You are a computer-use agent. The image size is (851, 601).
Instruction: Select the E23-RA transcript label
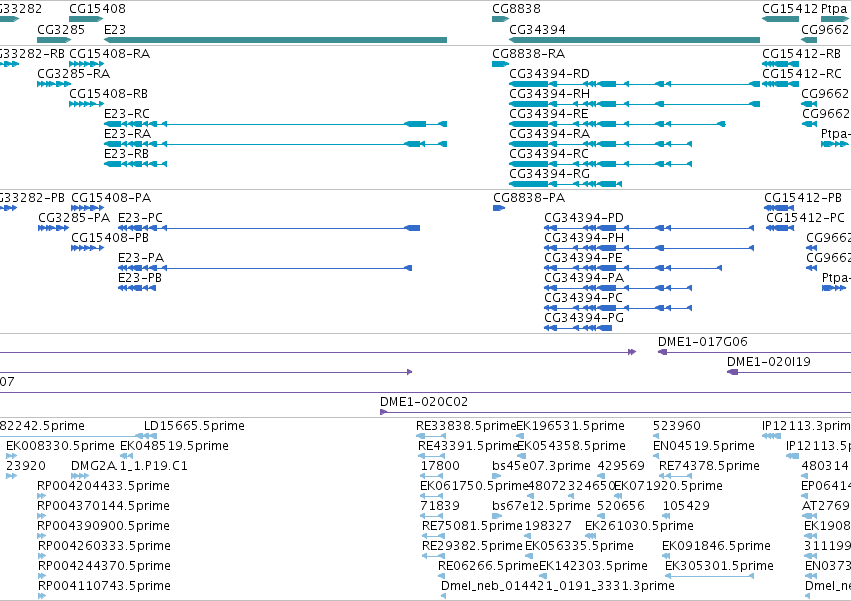pos(127,134)
